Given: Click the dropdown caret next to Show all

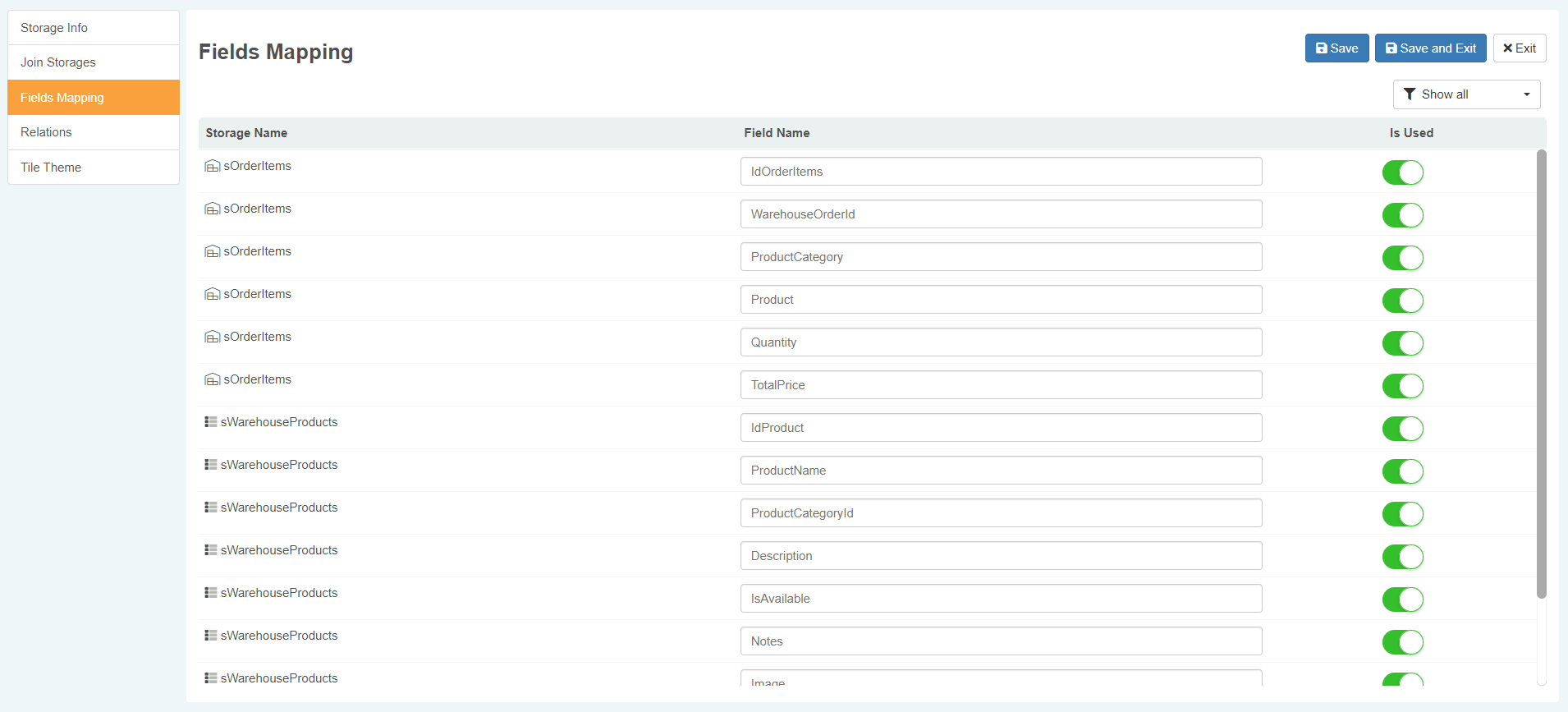Looking at the screenshot, I should pyautogui.click(x=1526, y=94).
